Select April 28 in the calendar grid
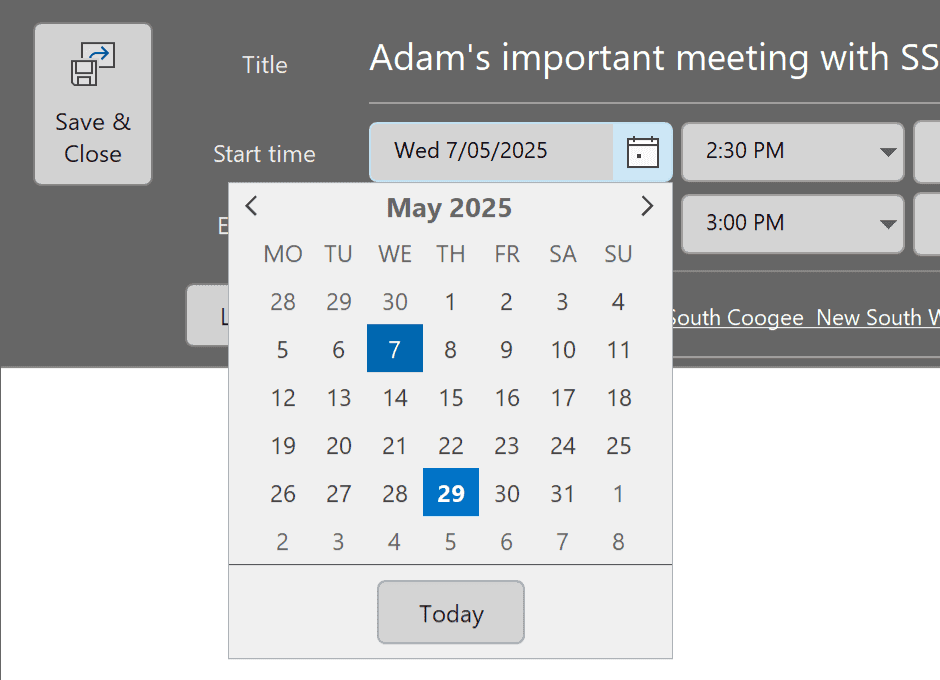This screenshot has height=680, width=940. click(283, 301)
